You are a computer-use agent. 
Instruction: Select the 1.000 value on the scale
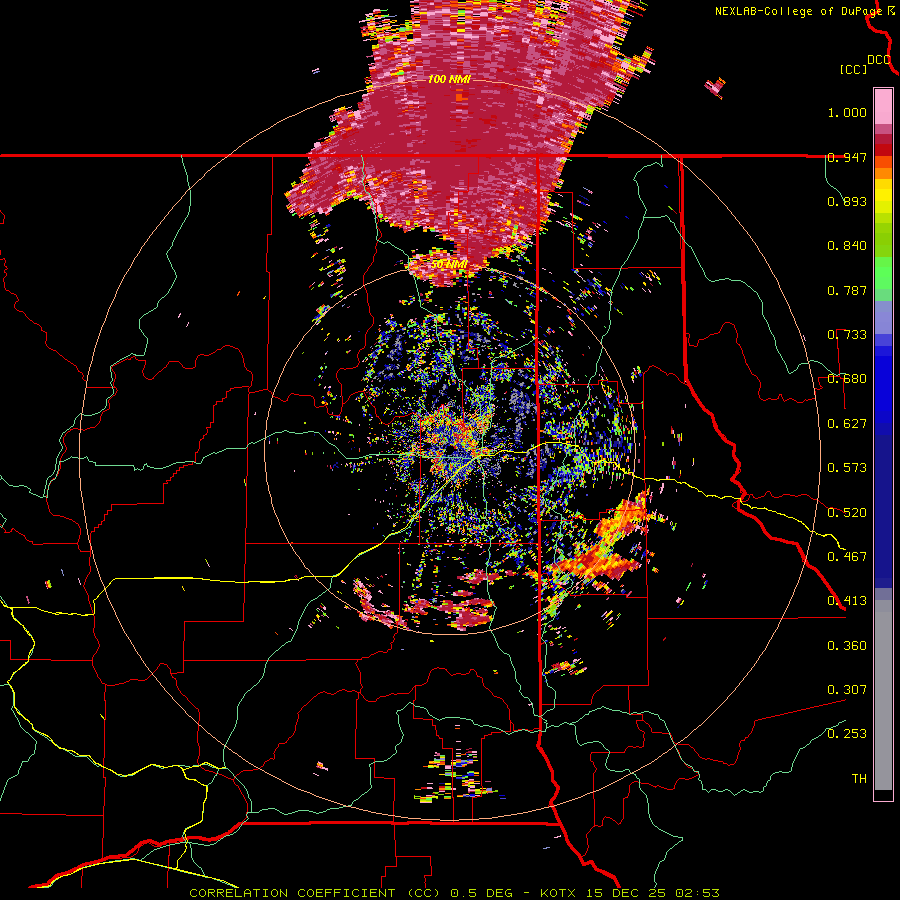click(847, 112)
